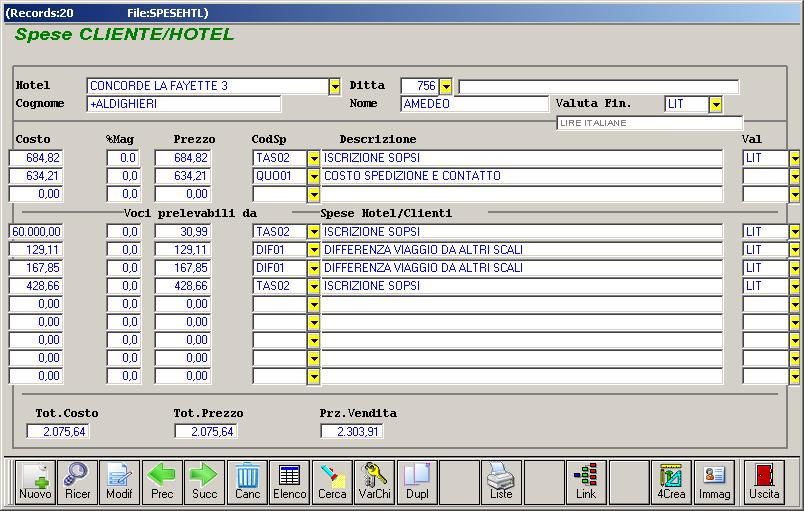
Task: Open CodSp dropdown on DIF01 129,11 row
Action: (x=313, y=250)
